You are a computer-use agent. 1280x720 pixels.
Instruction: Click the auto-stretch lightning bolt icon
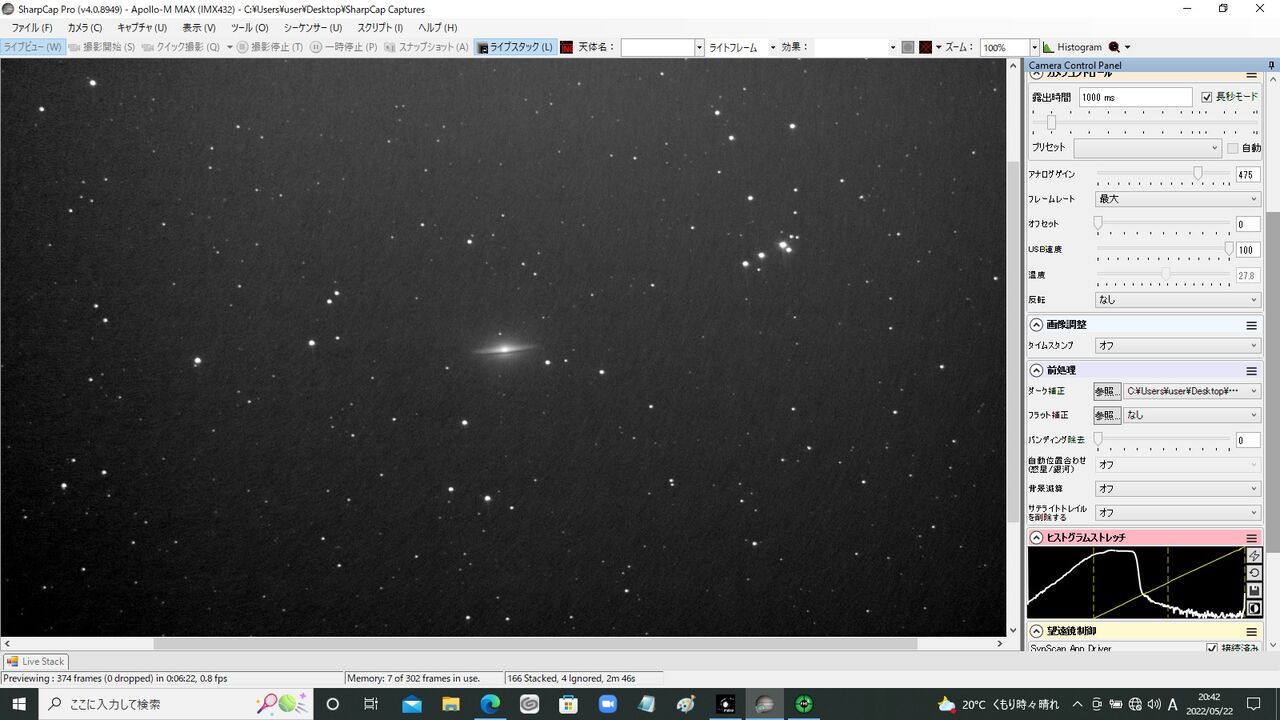pos(1254,556)
